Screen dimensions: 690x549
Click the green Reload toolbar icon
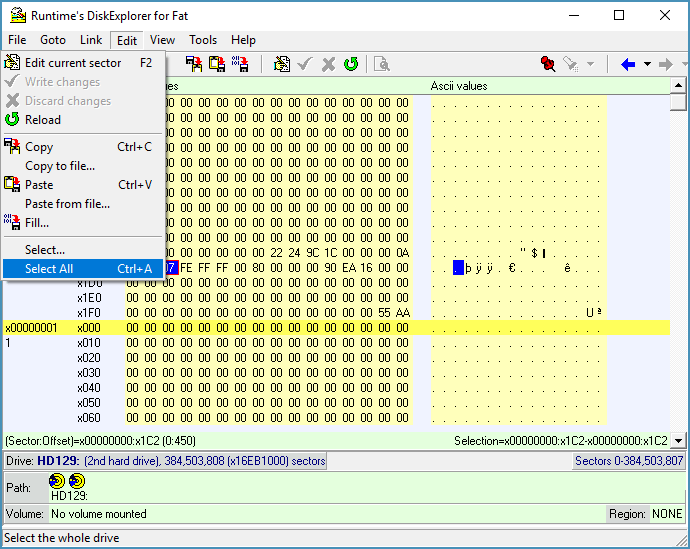point(351,64)
